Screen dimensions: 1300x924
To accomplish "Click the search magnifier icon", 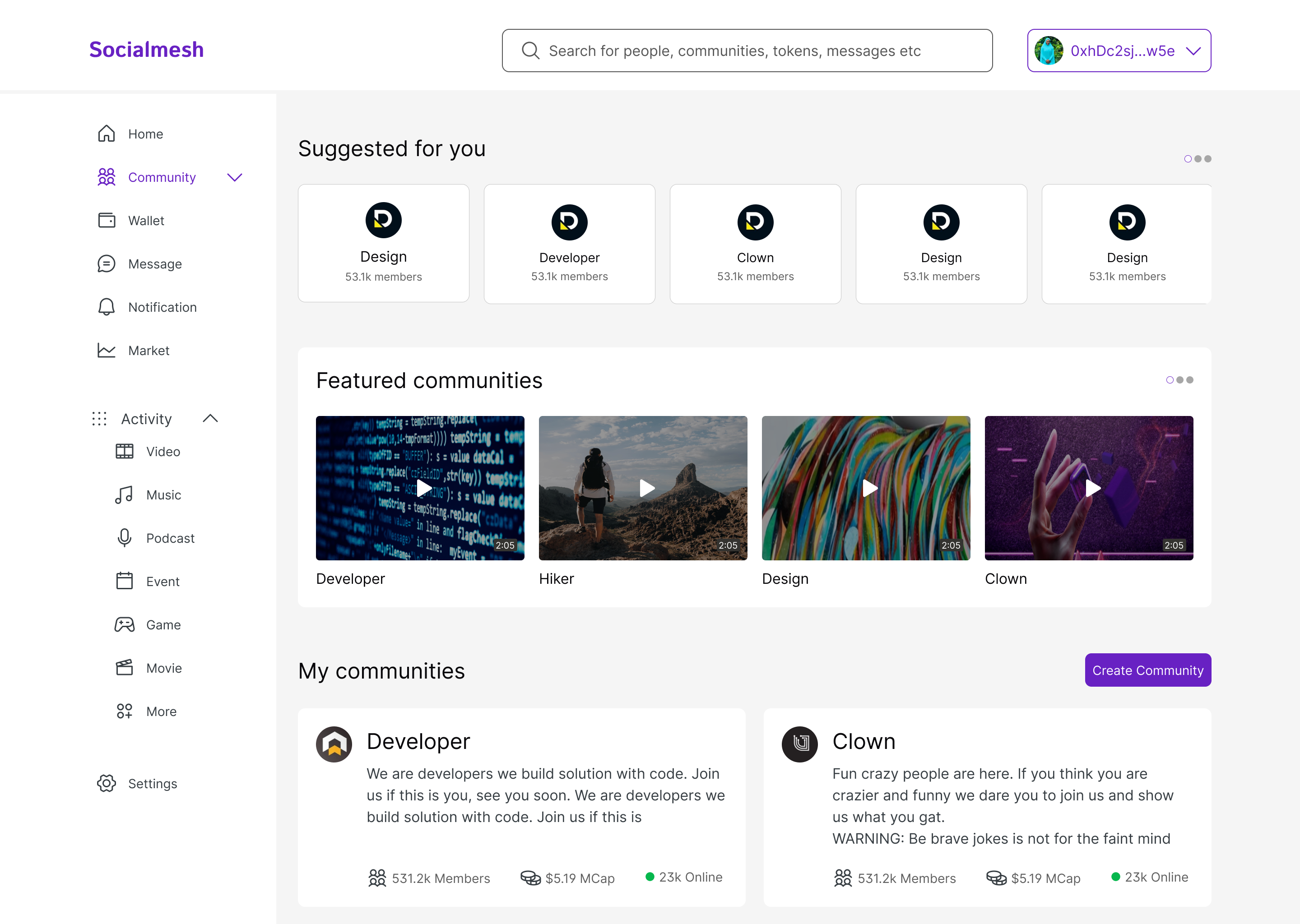I will (x=530, y=51).
